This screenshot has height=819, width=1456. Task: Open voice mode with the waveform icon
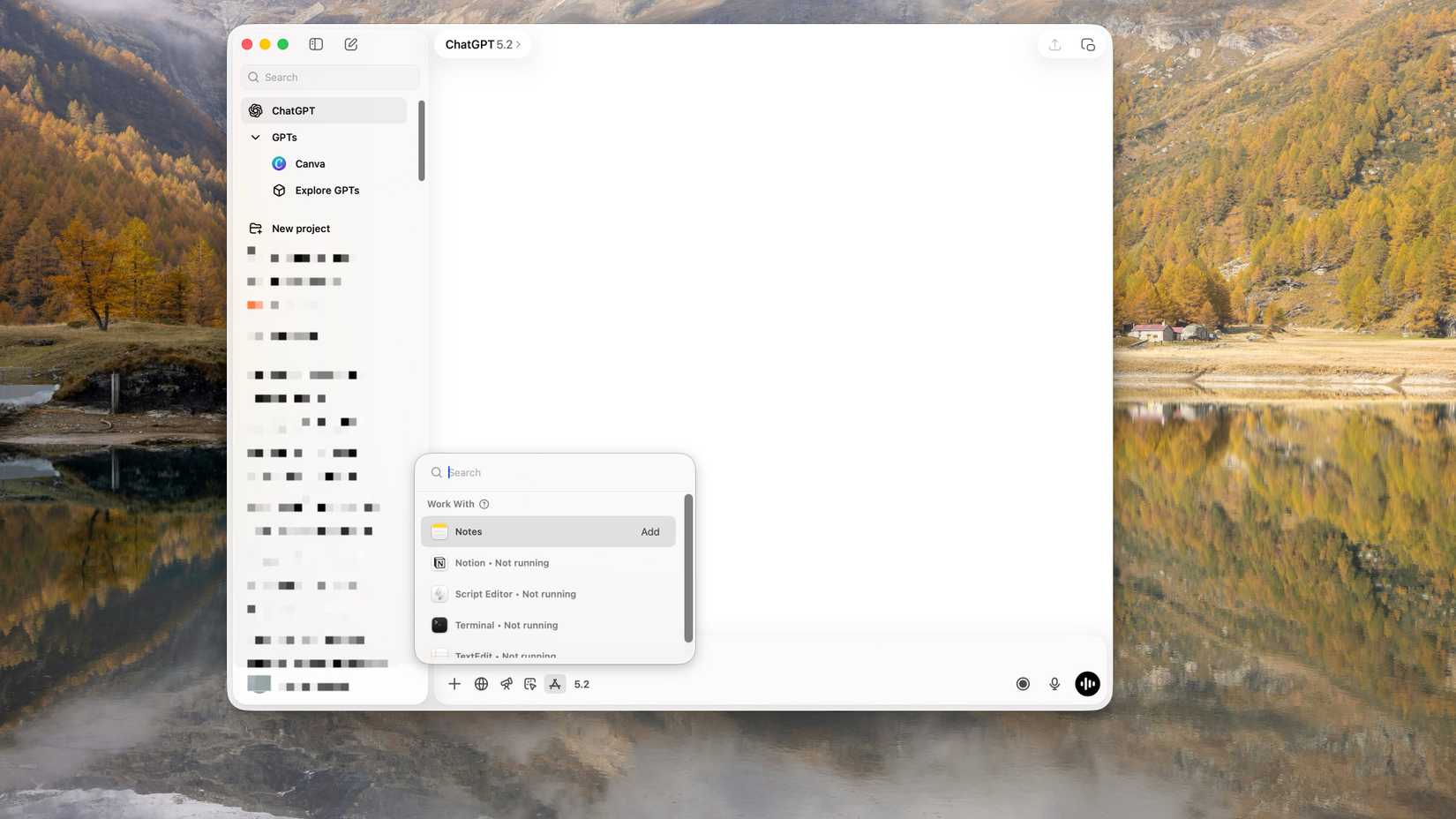click(1086, 683)
